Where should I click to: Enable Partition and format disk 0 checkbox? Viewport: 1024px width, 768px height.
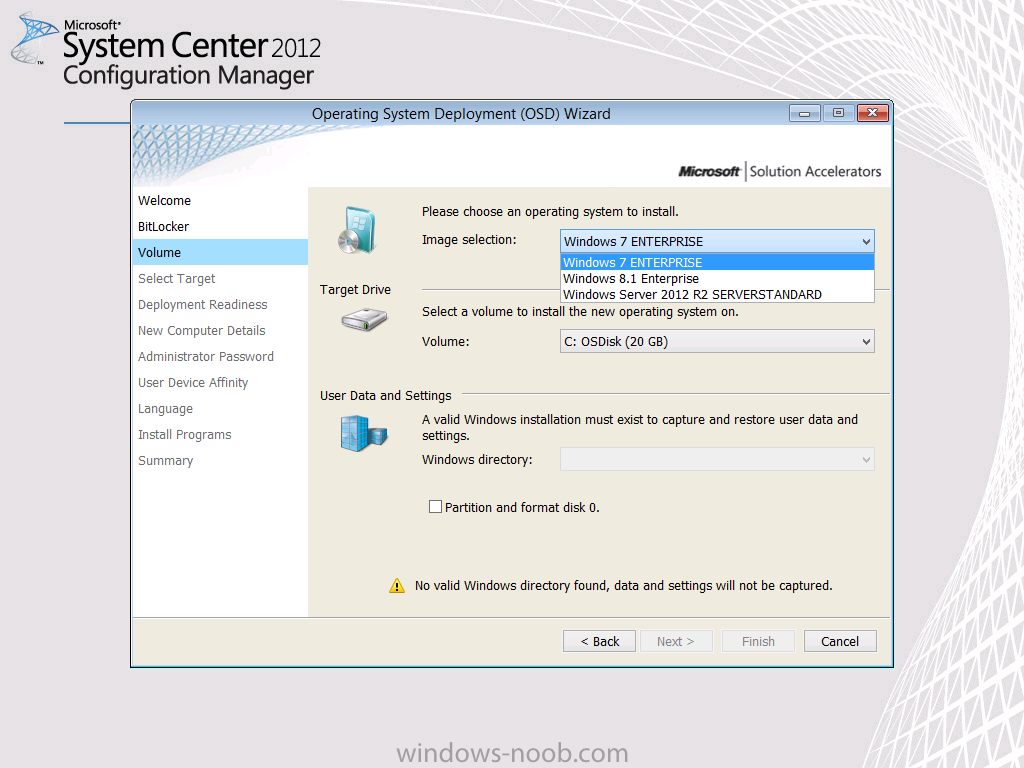(435, 507)
